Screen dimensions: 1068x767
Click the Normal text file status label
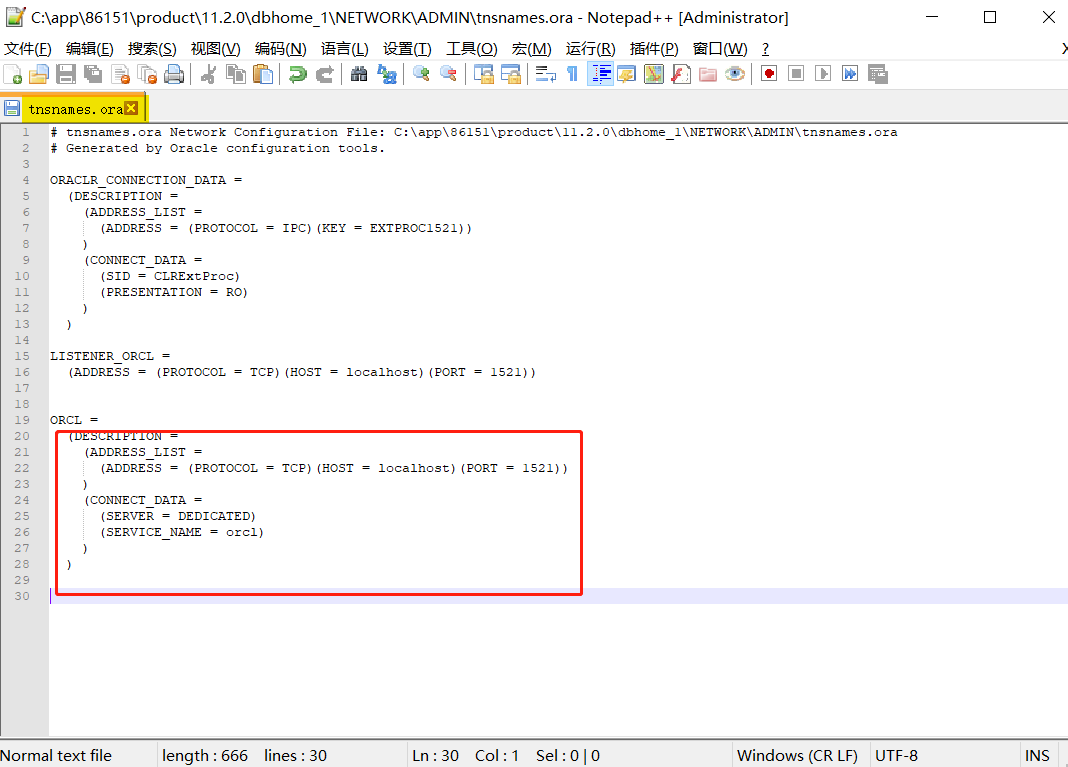click(x=56, y=755)
